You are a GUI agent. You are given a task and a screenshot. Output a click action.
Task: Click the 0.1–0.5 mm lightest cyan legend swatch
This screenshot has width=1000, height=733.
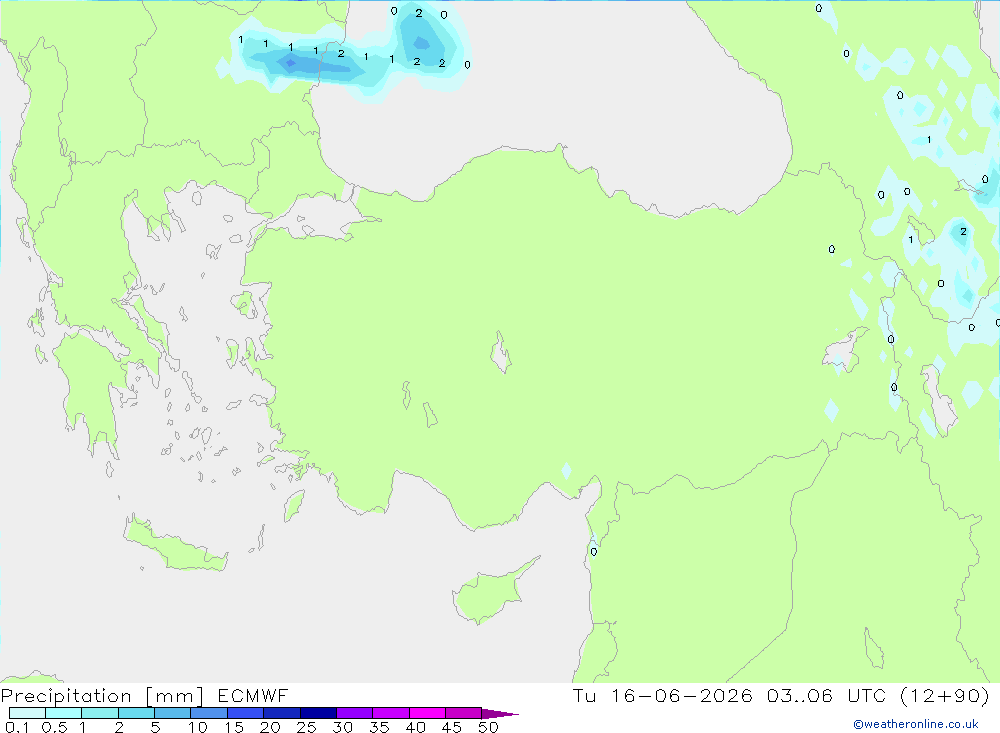(x=27, y=713)
